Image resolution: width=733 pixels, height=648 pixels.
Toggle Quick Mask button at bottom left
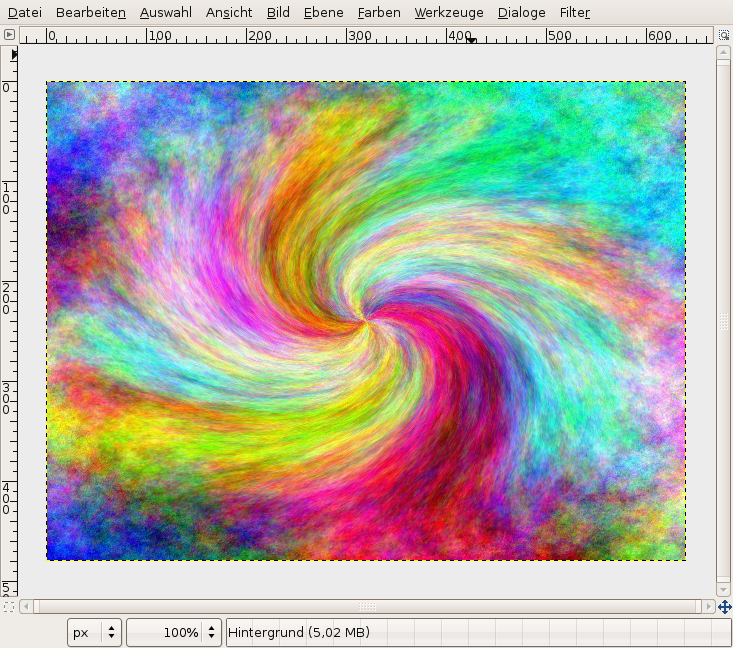click(x=9, y=607)
